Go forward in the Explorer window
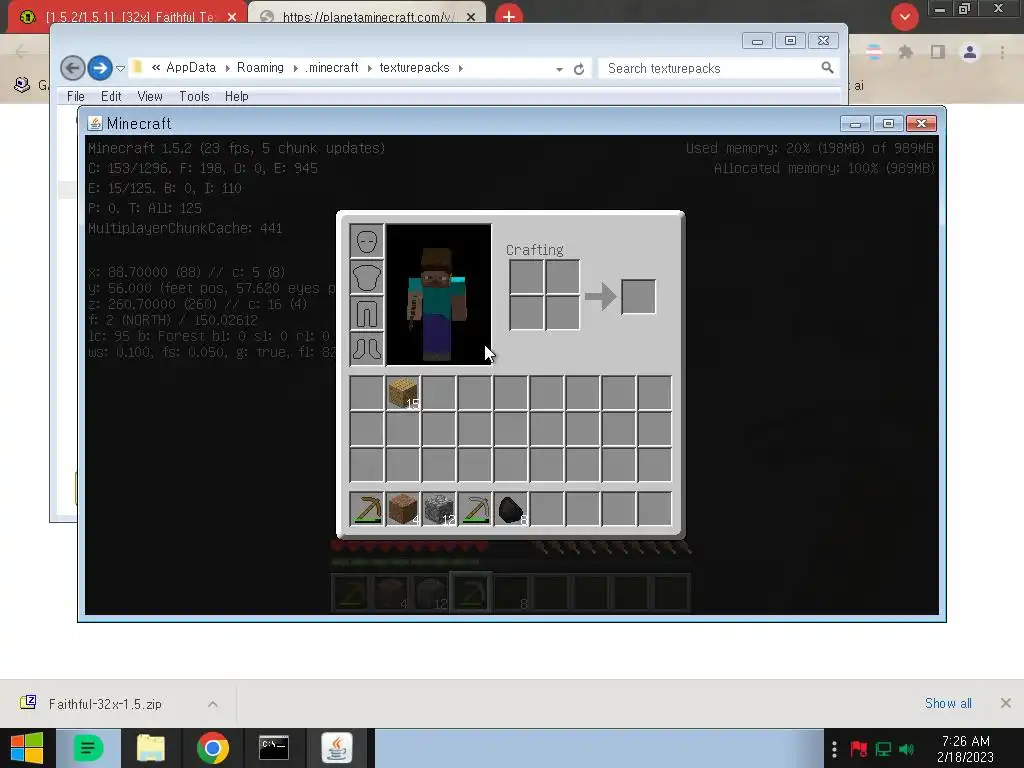This screenshot has height=768, width=1024. pyautogui.click(x=99, y=68)
